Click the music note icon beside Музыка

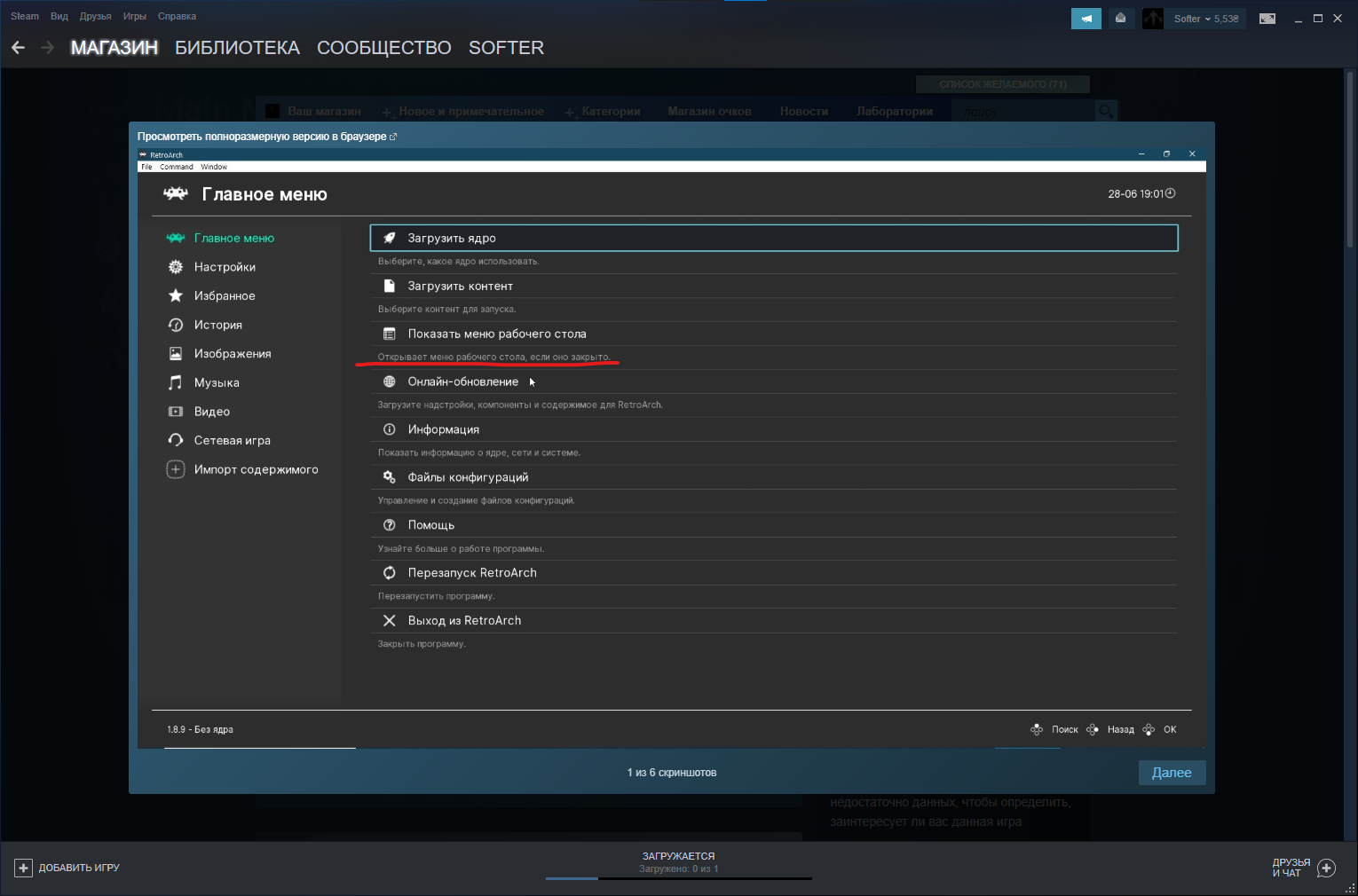[x=176, y=382]
